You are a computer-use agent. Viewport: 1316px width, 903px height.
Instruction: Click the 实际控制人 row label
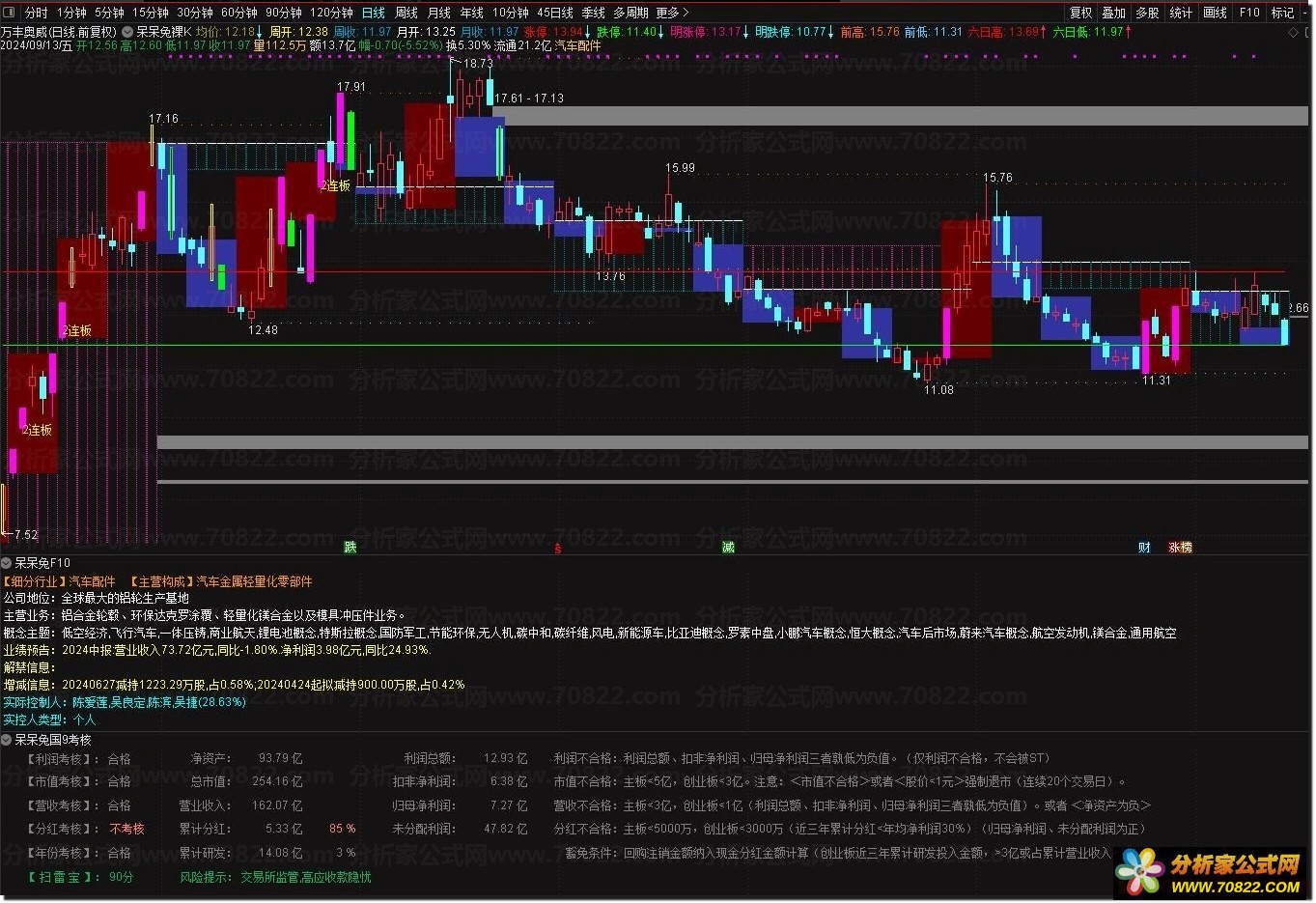35,702
